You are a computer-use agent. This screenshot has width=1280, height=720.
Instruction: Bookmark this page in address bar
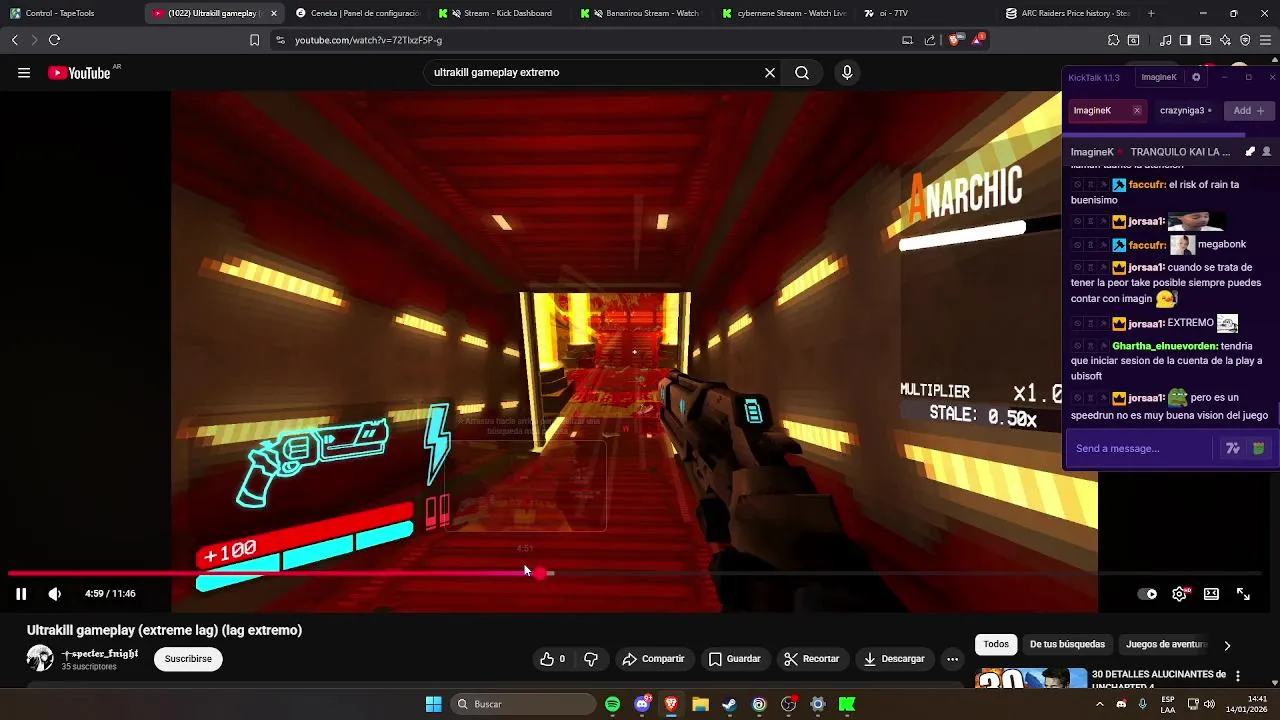[x=254, y=40]
